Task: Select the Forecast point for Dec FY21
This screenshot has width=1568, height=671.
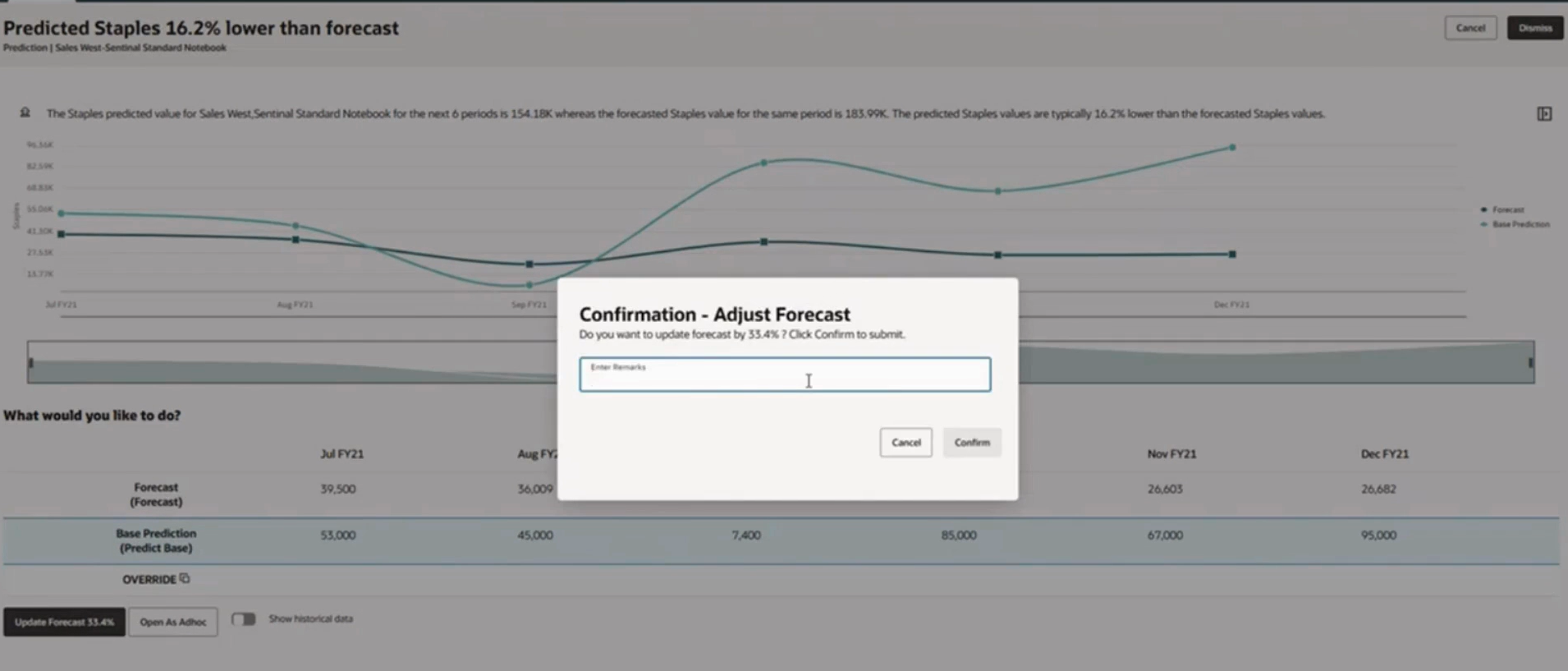Action: click(1232, 255)
